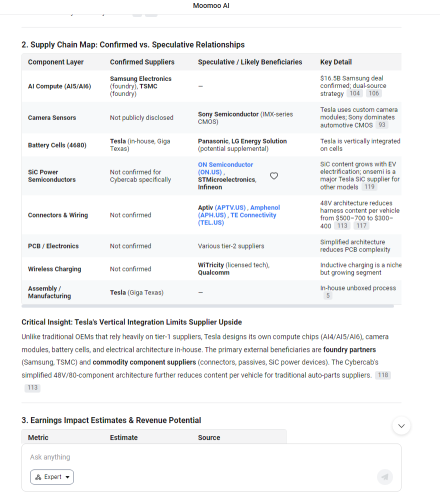Click the table's horizontal scrollbar

click(208, 306)
